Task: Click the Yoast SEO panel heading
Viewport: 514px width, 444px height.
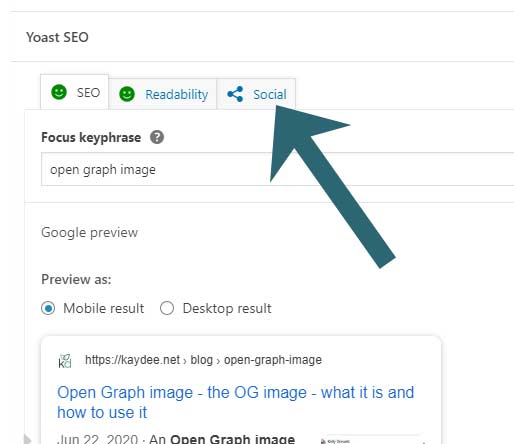Action: pyautogui.click(x=57, y=37)
